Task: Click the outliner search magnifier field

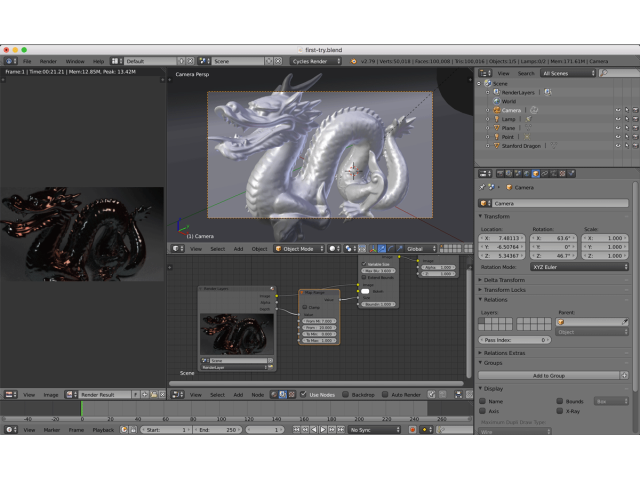Action: [619, 73]
